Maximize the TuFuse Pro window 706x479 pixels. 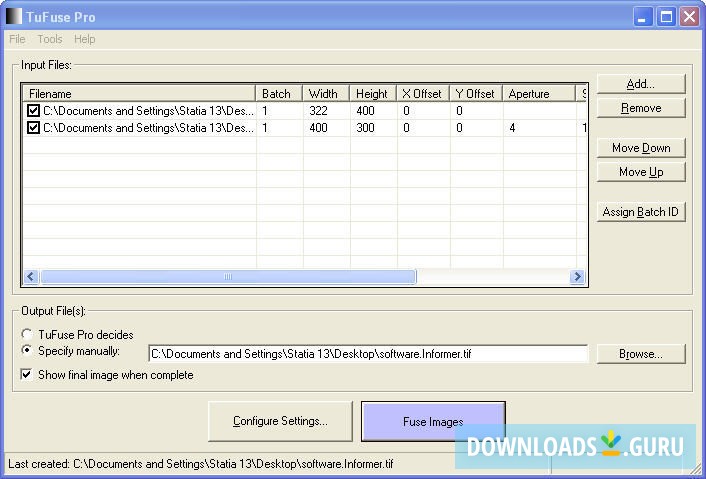click(666, 17)
